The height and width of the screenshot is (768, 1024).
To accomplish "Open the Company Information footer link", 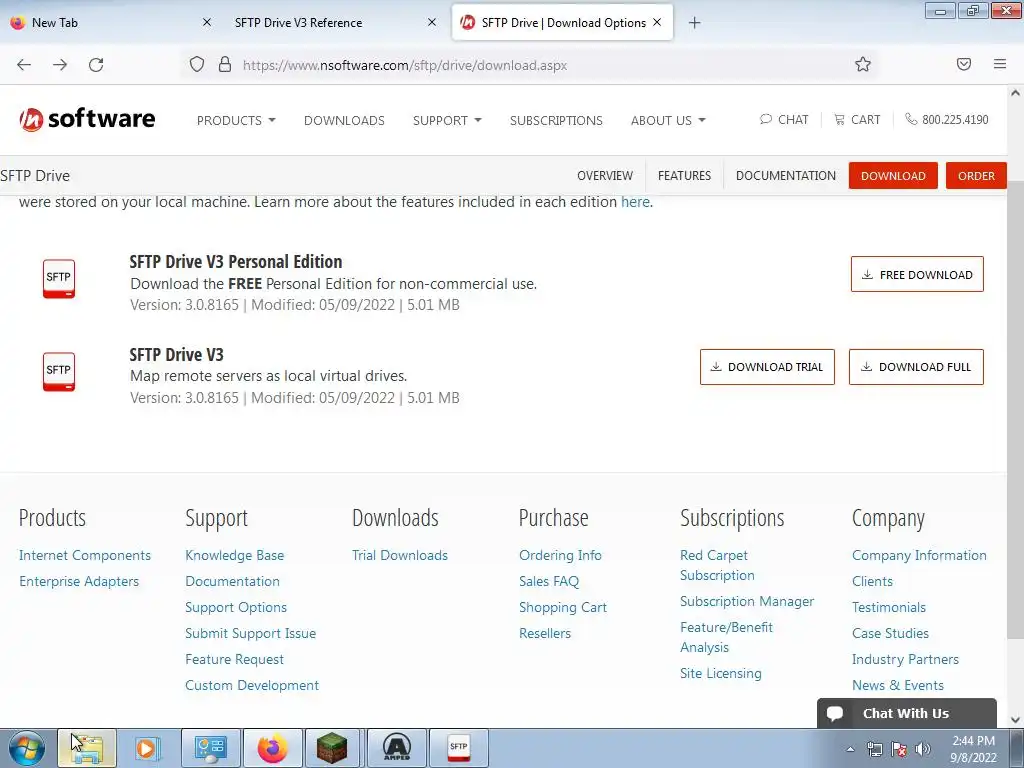I will 919,555.
